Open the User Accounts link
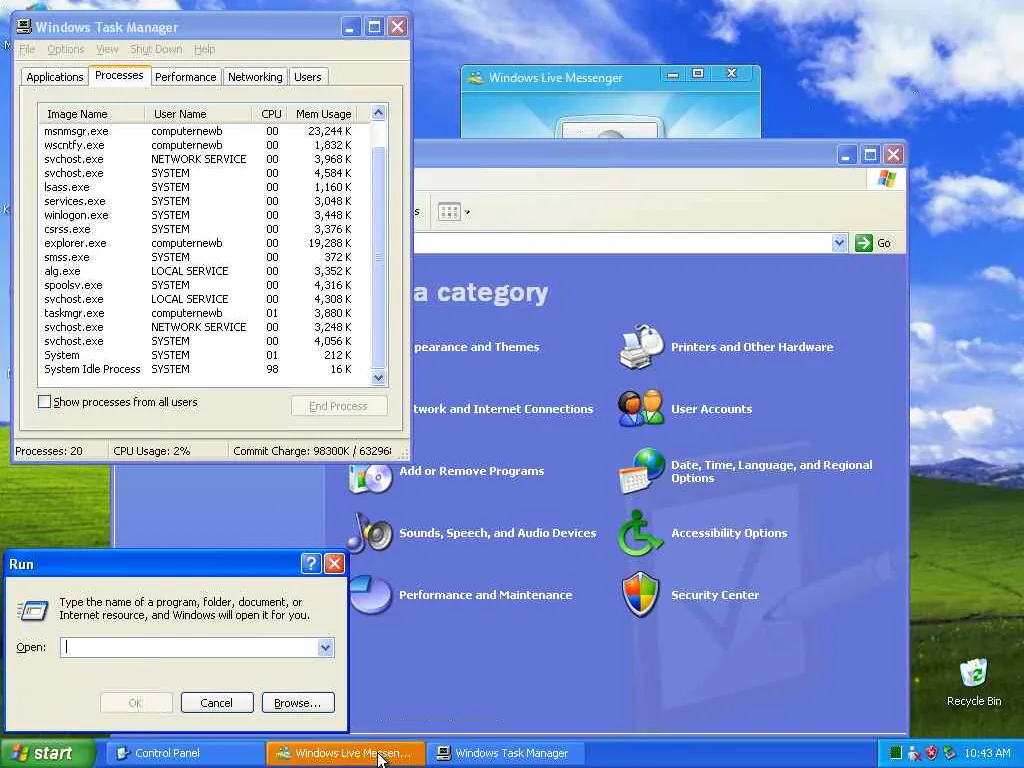Viewport: 1024px width, 768px height. [711, 409]
